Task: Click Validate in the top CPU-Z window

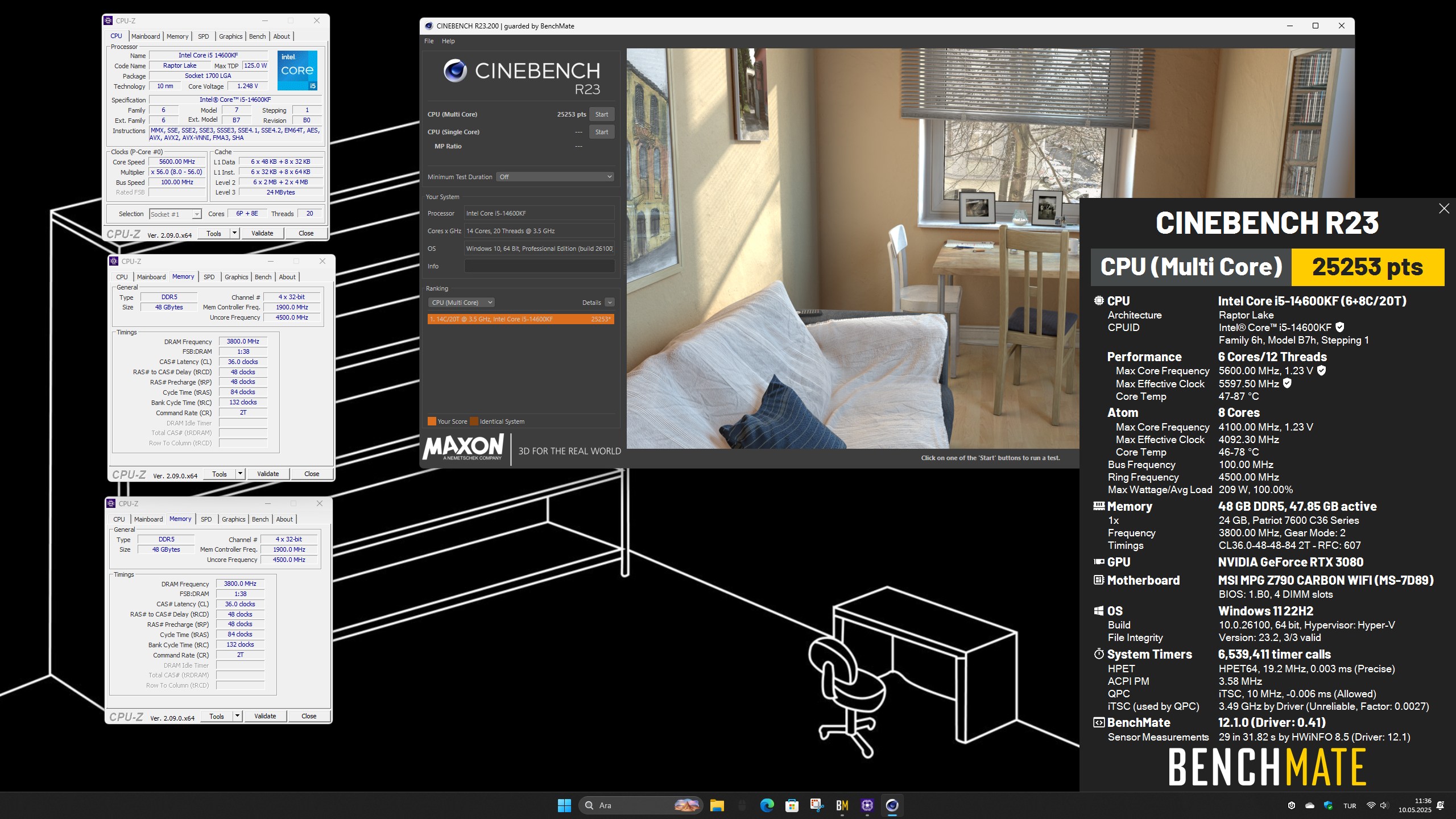Action: click(262, 233)
